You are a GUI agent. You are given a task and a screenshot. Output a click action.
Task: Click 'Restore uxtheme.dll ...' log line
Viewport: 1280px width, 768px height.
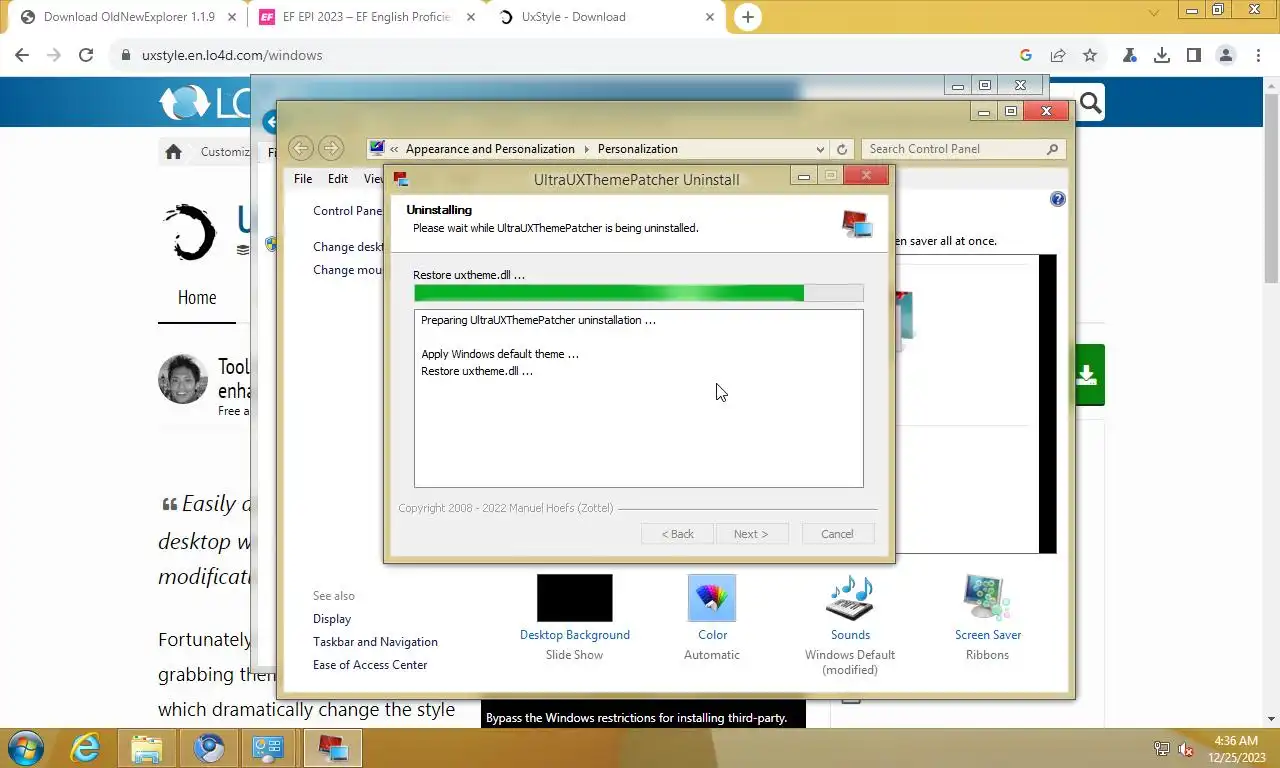point(477,371)
